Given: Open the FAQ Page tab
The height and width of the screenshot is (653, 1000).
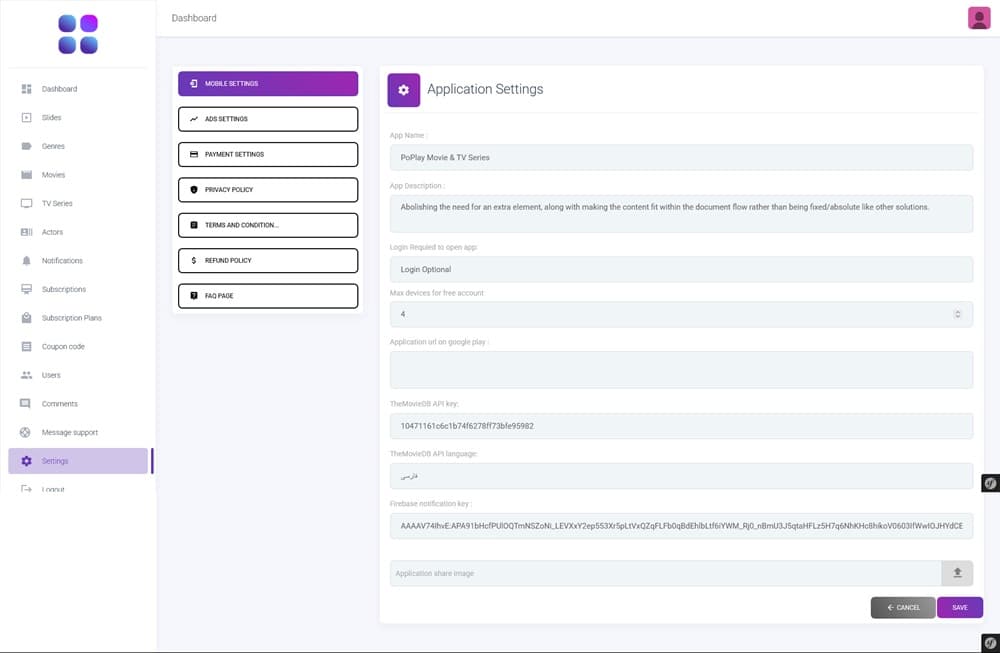Looking at the screenshot, I should tap(267, 296).
